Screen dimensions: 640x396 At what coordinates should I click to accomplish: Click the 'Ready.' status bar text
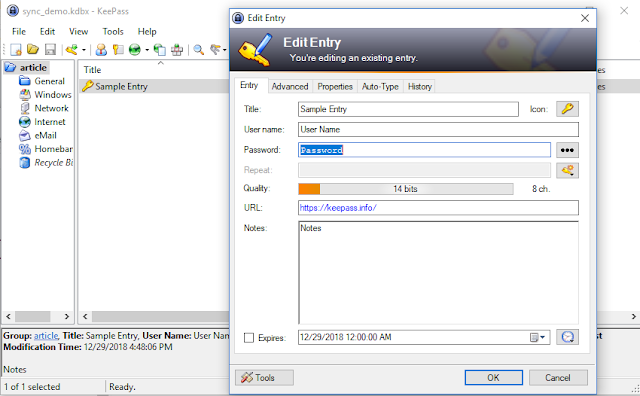122,387
